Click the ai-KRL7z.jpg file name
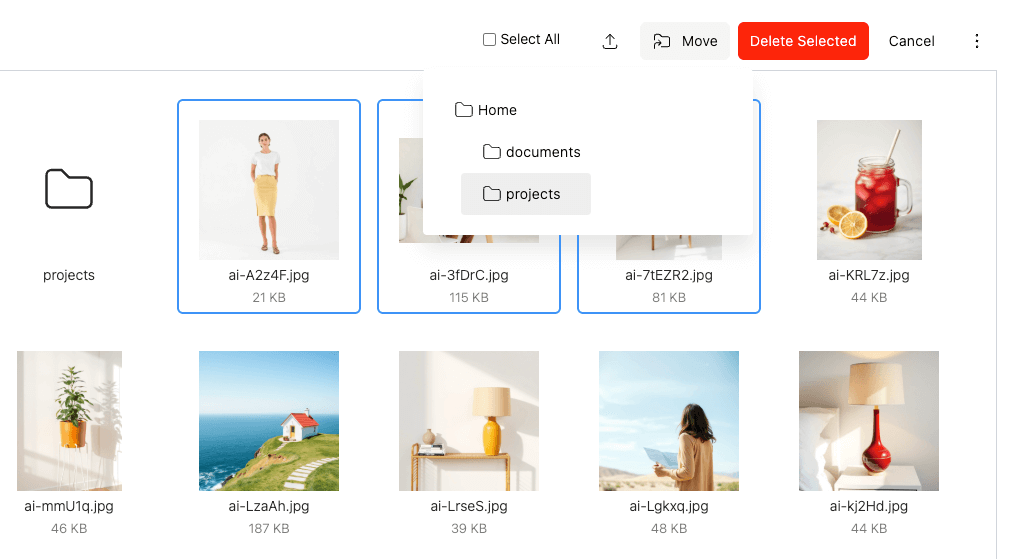 (869, 275)
